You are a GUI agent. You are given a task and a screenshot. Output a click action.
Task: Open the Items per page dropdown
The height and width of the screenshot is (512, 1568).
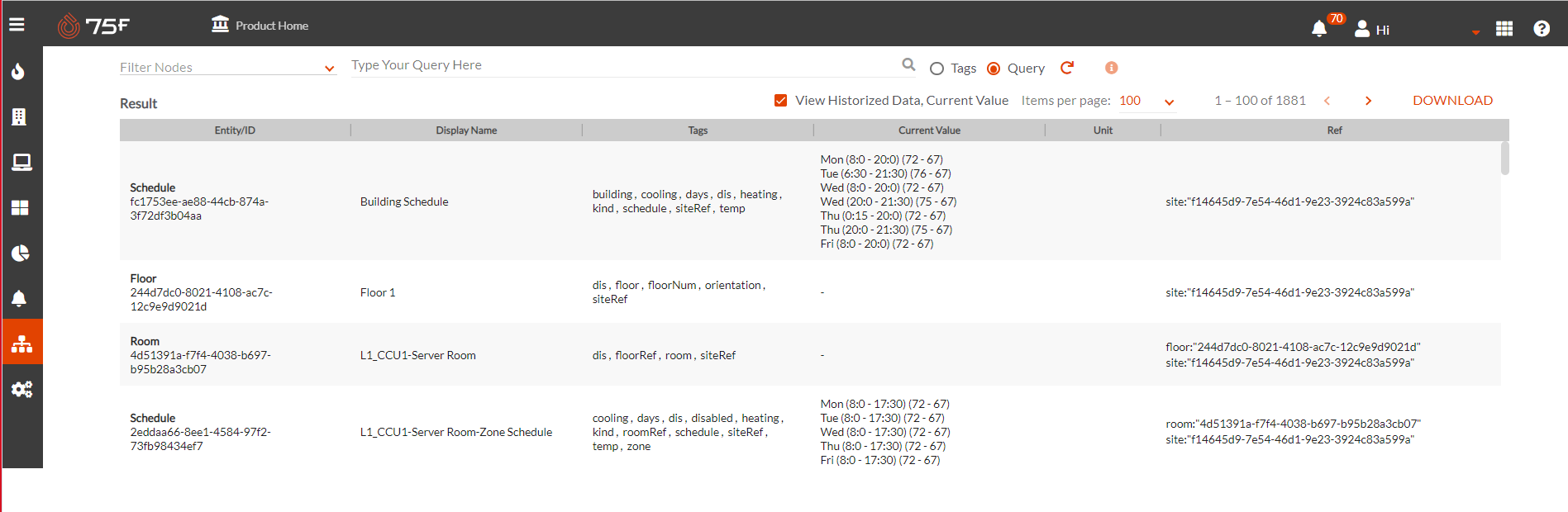coord(1147,101)
